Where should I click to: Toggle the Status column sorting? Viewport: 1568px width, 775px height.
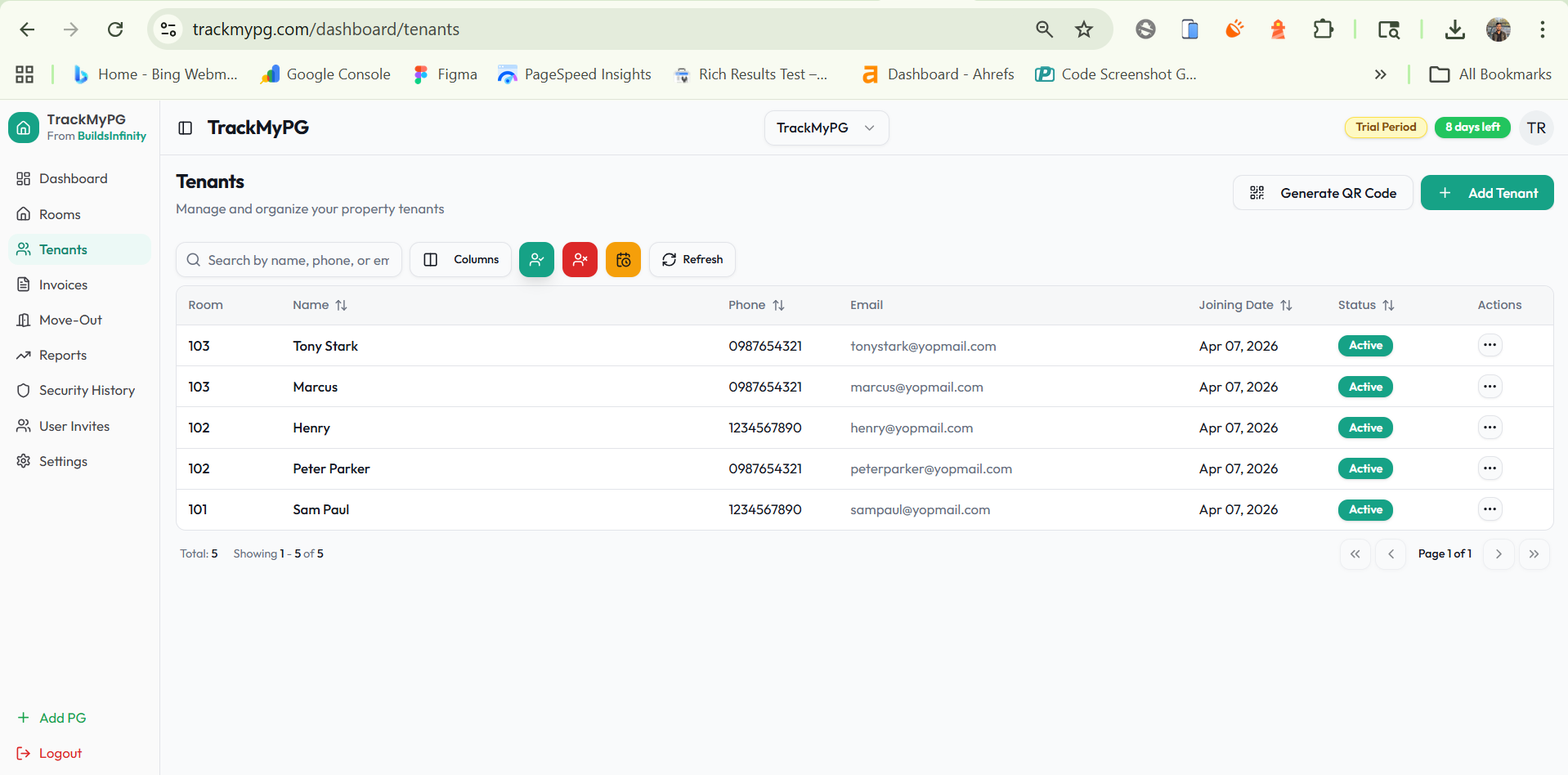[1389, 305]
